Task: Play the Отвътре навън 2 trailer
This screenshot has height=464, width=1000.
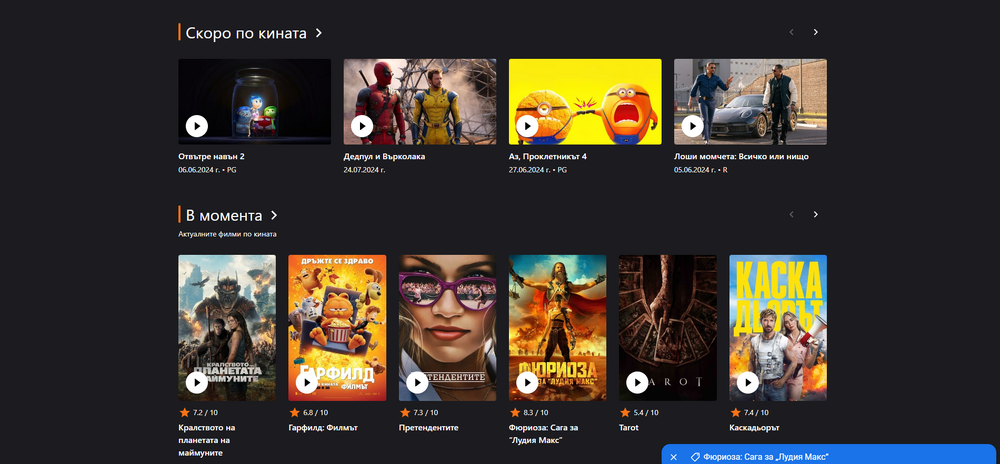Action: [197, 126]
